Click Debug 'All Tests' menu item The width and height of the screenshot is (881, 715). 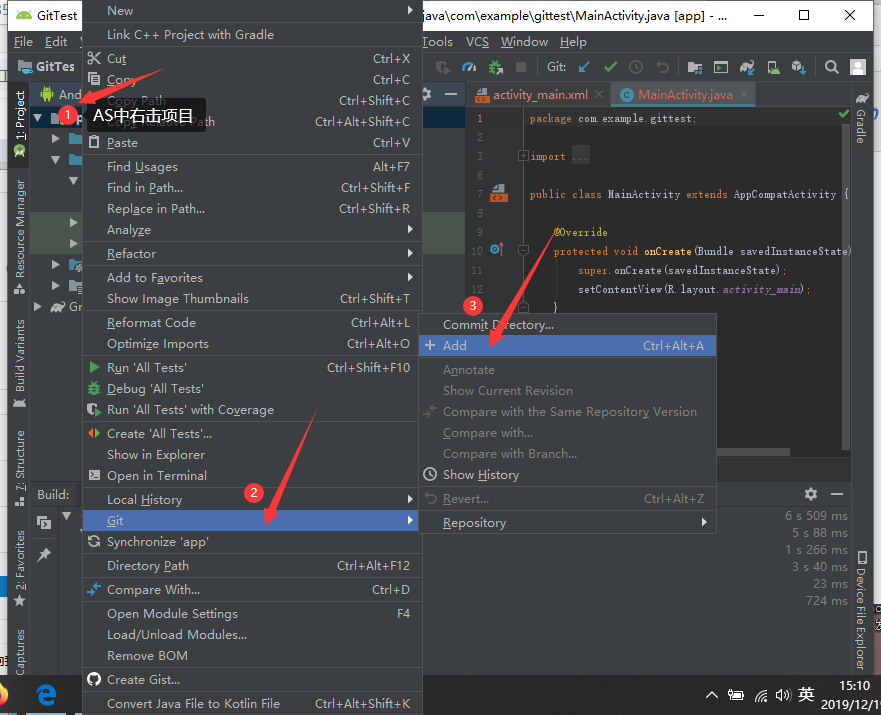(x=251, y=389)
